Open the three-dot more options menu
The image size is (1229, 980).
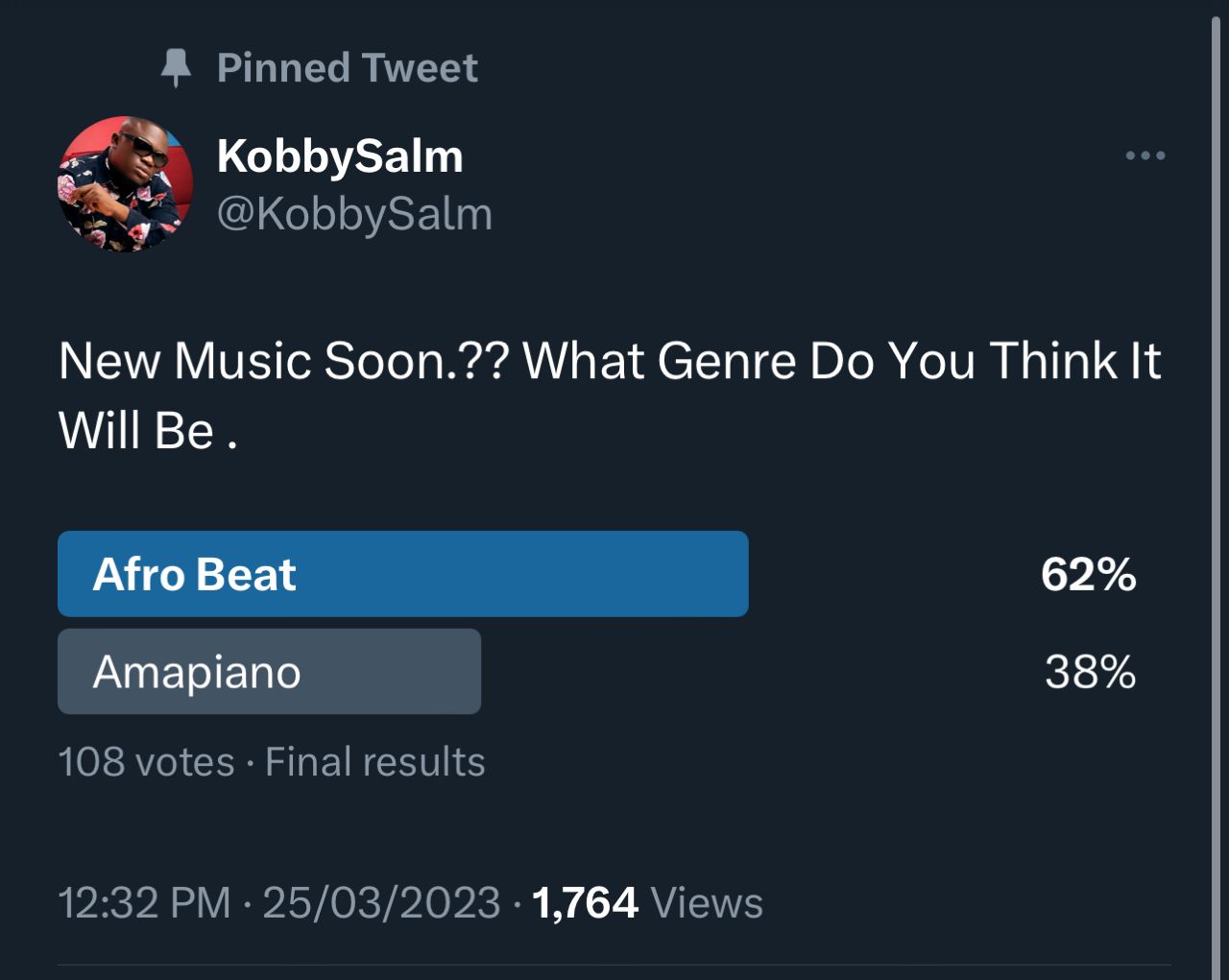1145,155
